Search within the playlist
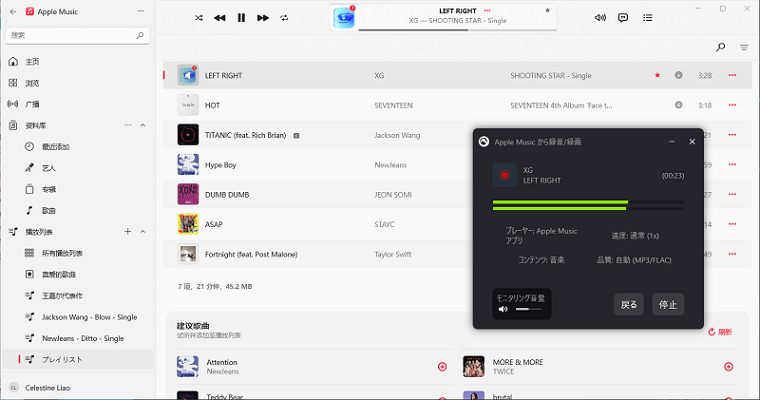Screen dimensions: 760x400 coord(721,47)
